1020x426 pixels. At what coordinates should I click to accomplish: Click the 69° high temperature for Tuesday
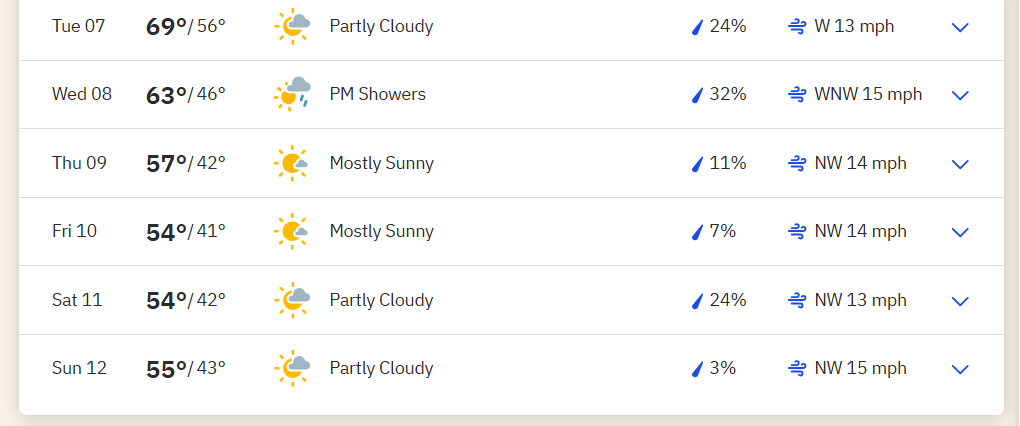coord(167,27)
